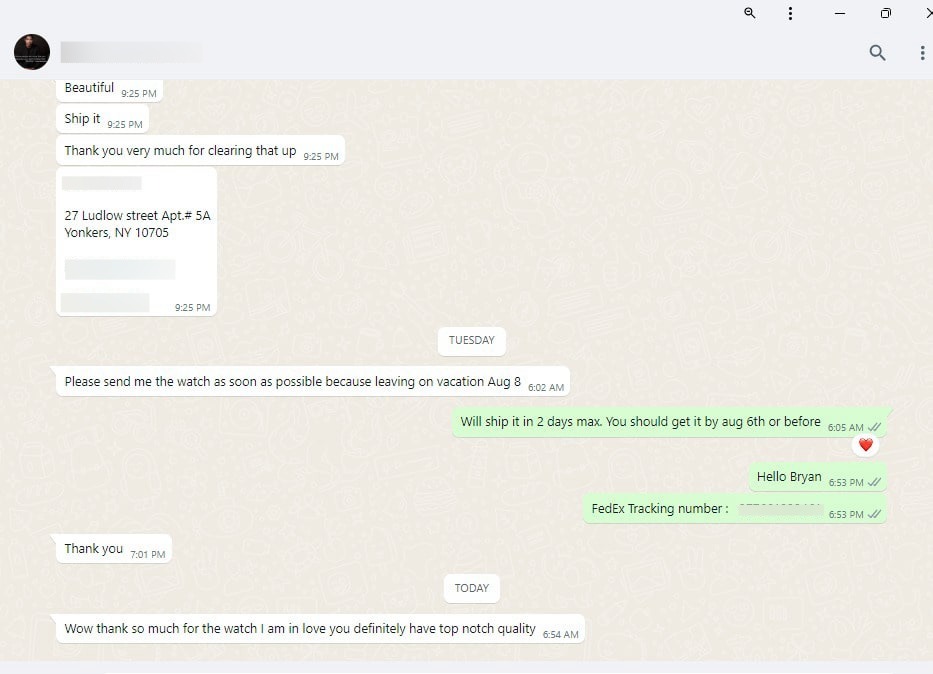Click the search icon in chat header

coord(877,53)
